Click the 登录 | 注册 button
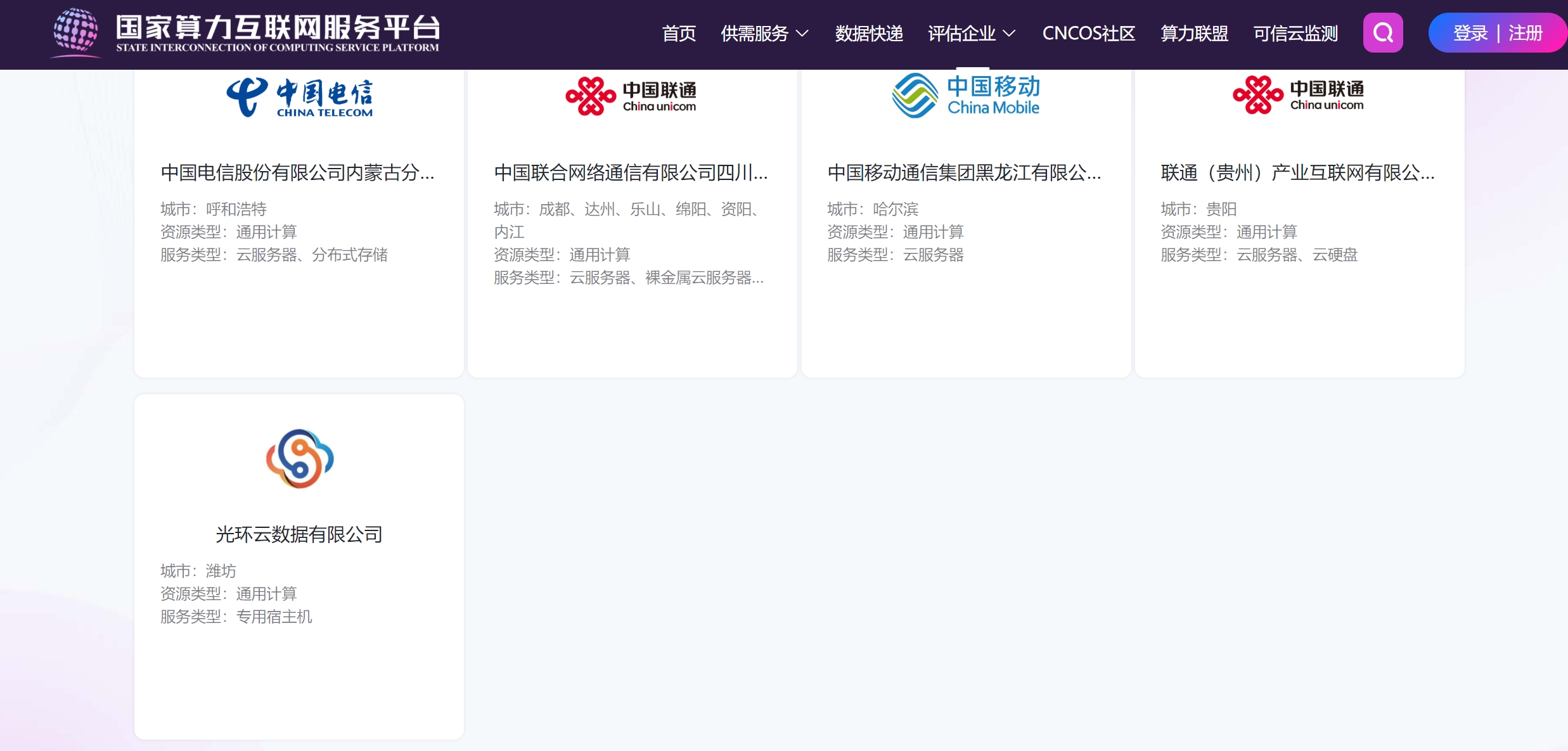The width and height of the screenshot is (1568, 751). pyautogui.click(x=1497, y=33)
